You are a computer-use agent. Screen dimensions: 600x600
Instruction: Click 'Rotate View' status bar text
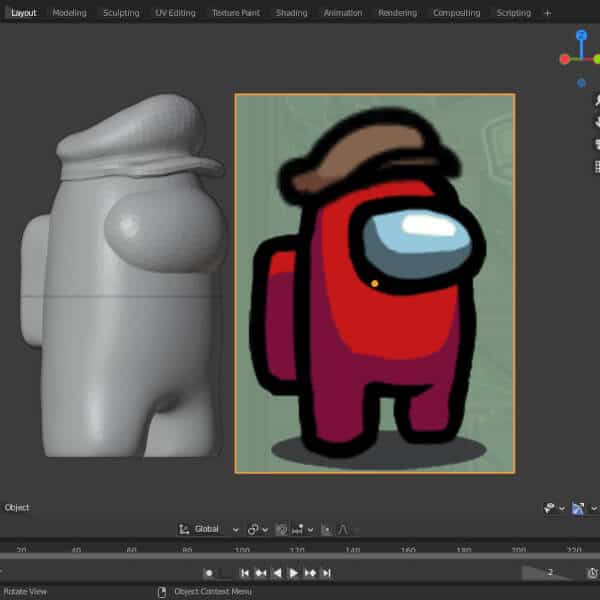(x=25, y=592)
